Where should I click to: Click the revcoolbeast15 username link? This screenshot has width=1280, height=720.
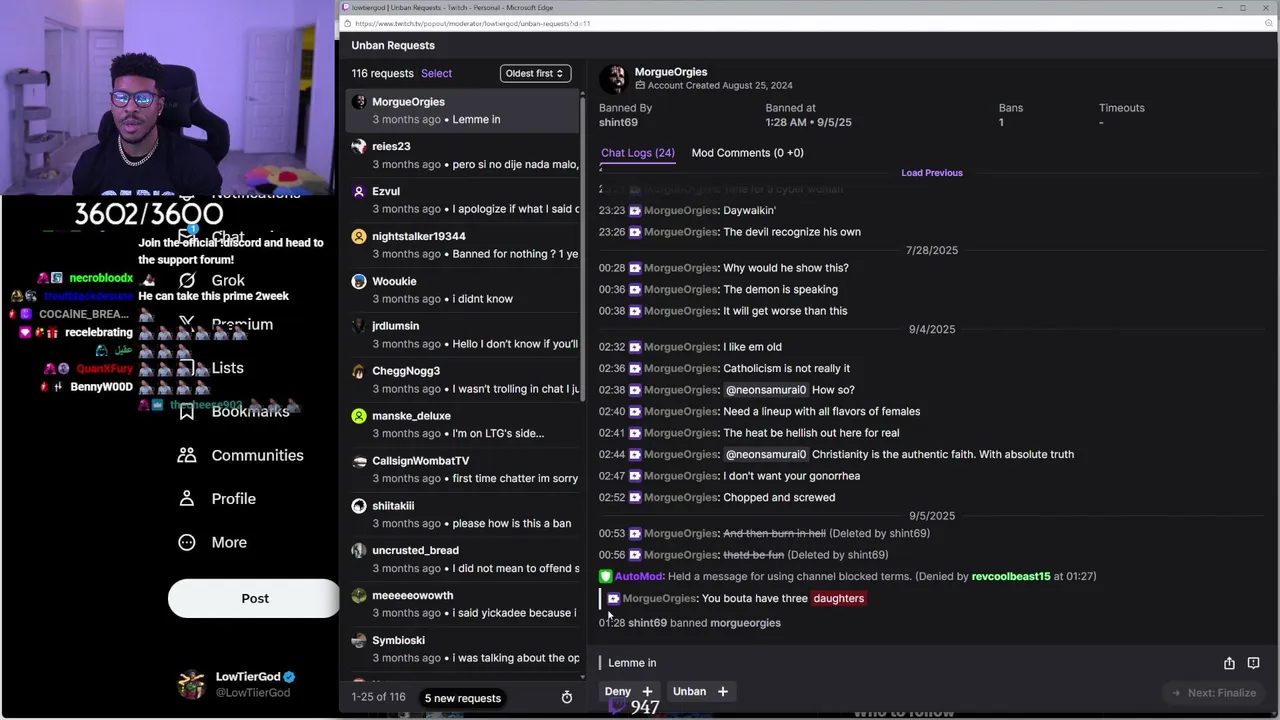coord(1011,576)
